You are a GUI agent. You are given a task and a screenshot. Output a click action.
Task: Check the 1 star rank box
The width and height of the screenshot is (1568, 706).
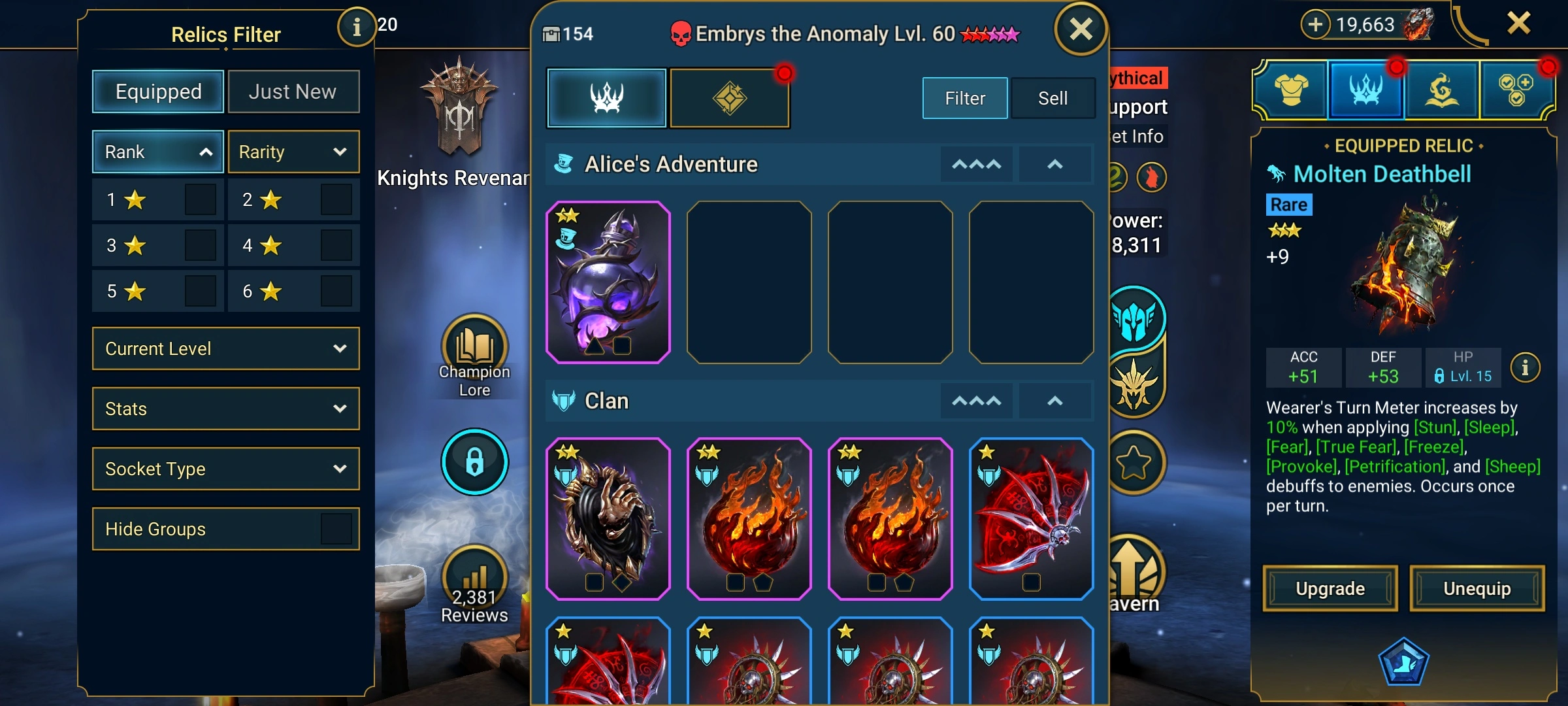tap(200, 199)
